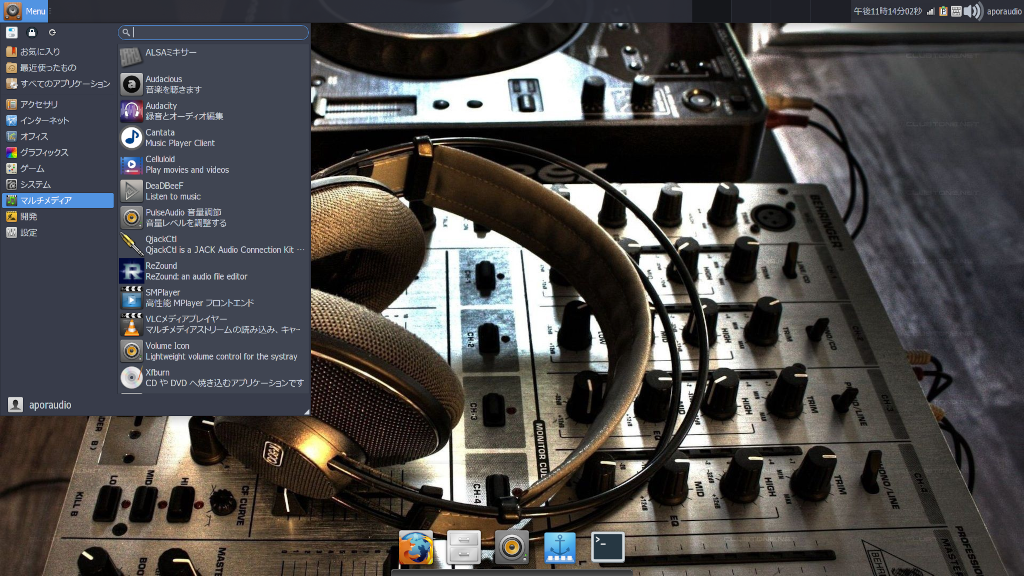Select グラフィックス category

[x=58, y=152]
